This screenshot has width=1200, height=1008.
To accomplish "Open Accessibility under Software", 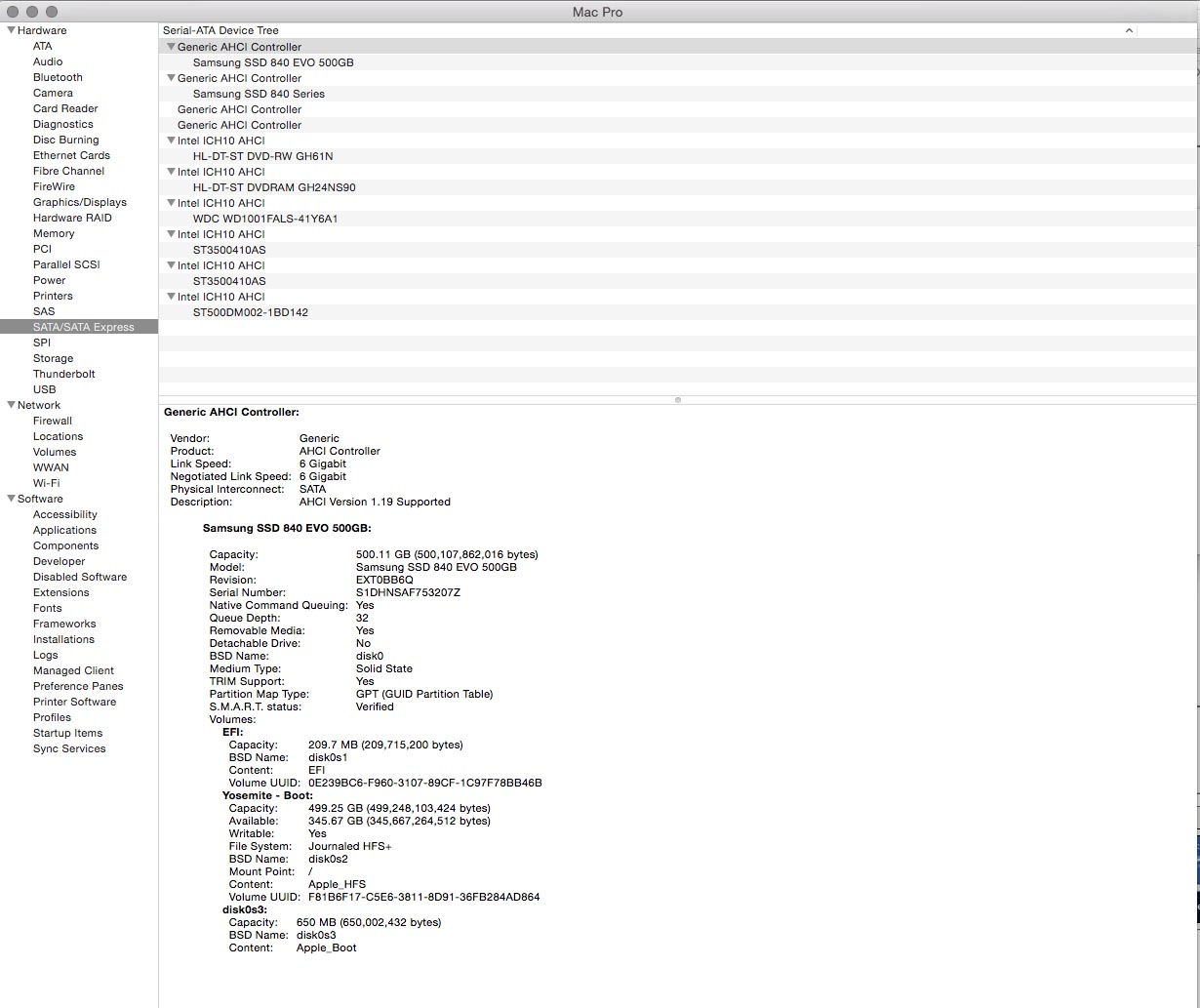I will 65,514.
